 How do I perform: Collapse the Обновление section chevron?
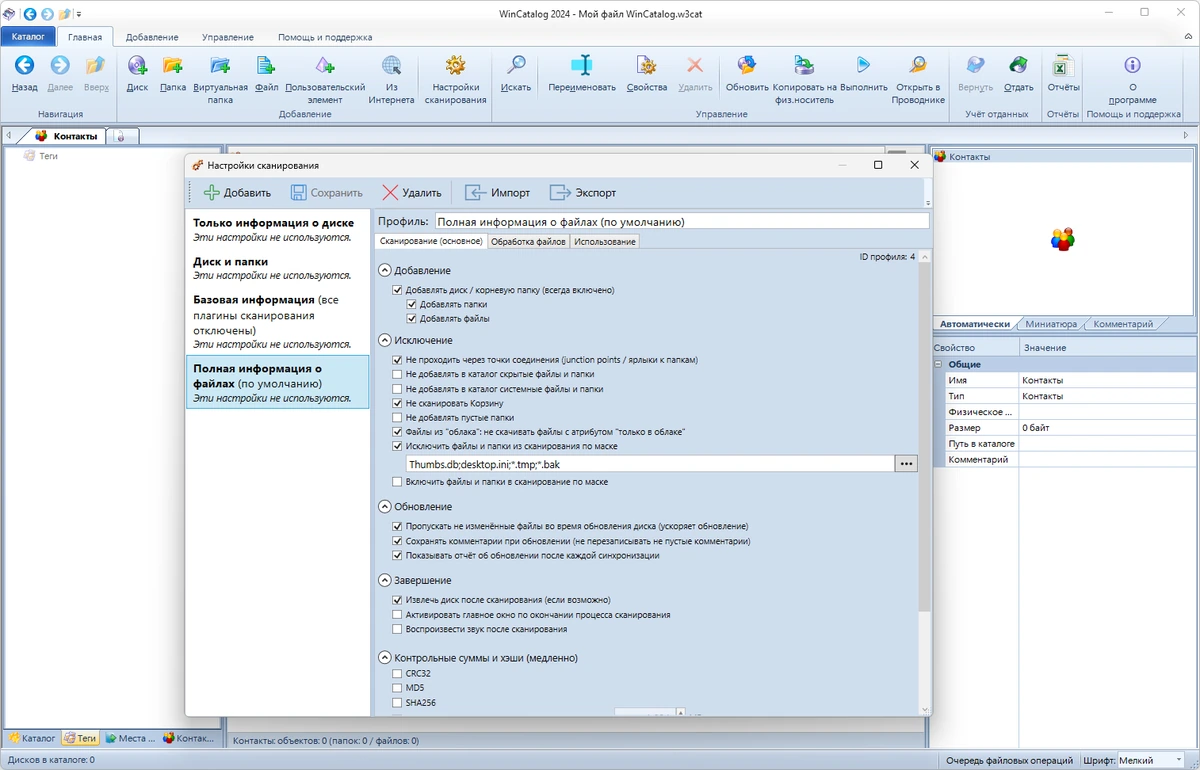click(385, 507)
